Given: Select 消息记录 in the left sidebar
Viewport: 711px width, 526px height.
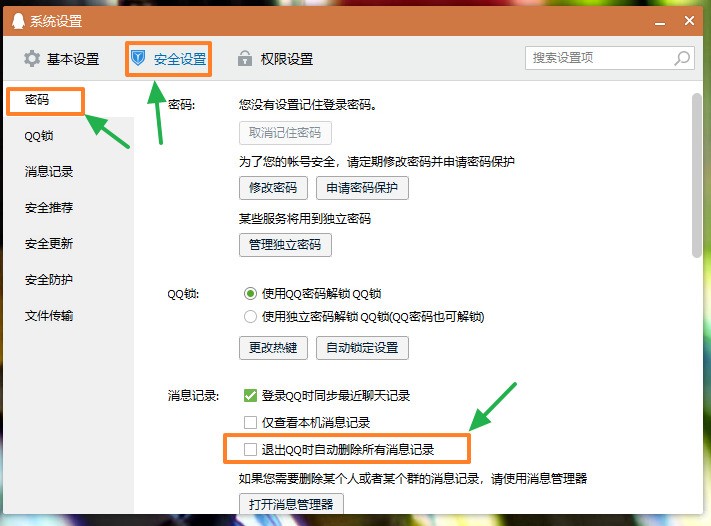Looking at the screenshot, I should pyautogui.click(x=49, y=172).
